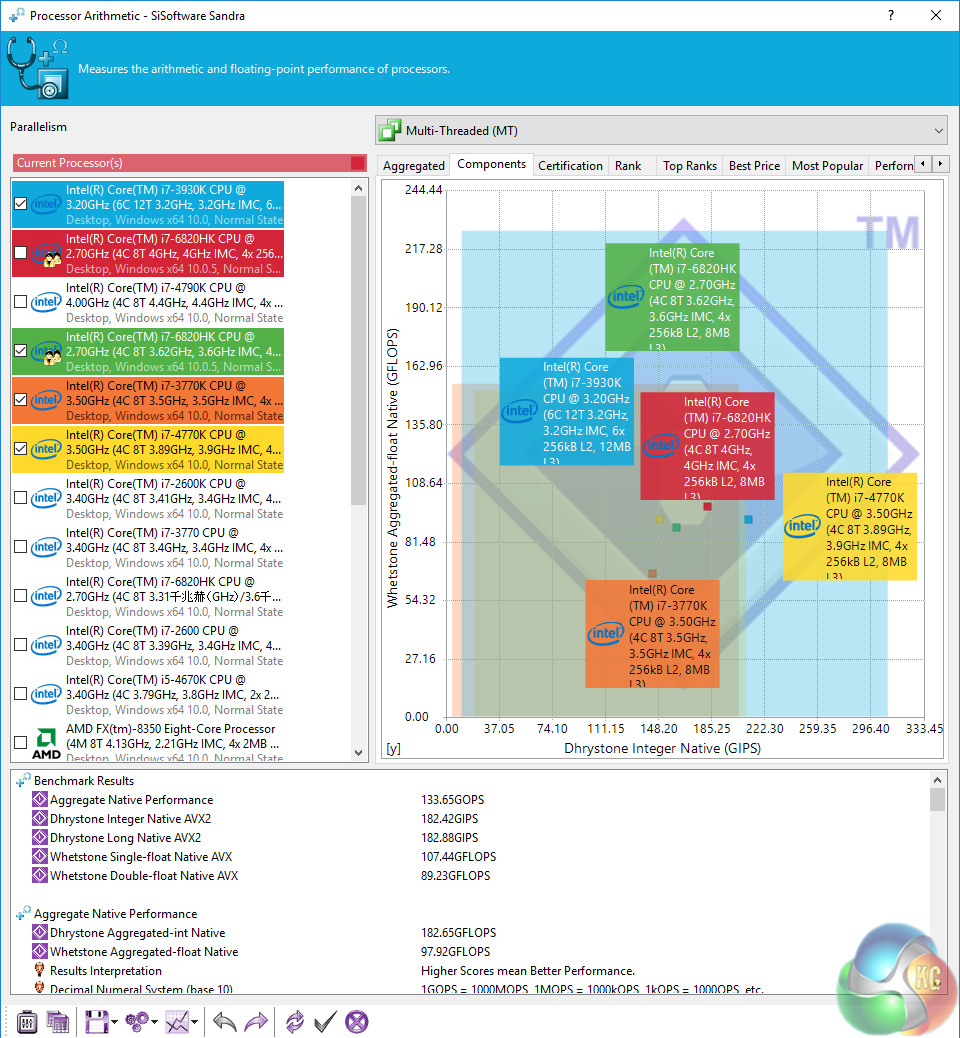The image size is (960, 1038).
Task: Click the Results Interpretation icon
Action: point(40,970)
